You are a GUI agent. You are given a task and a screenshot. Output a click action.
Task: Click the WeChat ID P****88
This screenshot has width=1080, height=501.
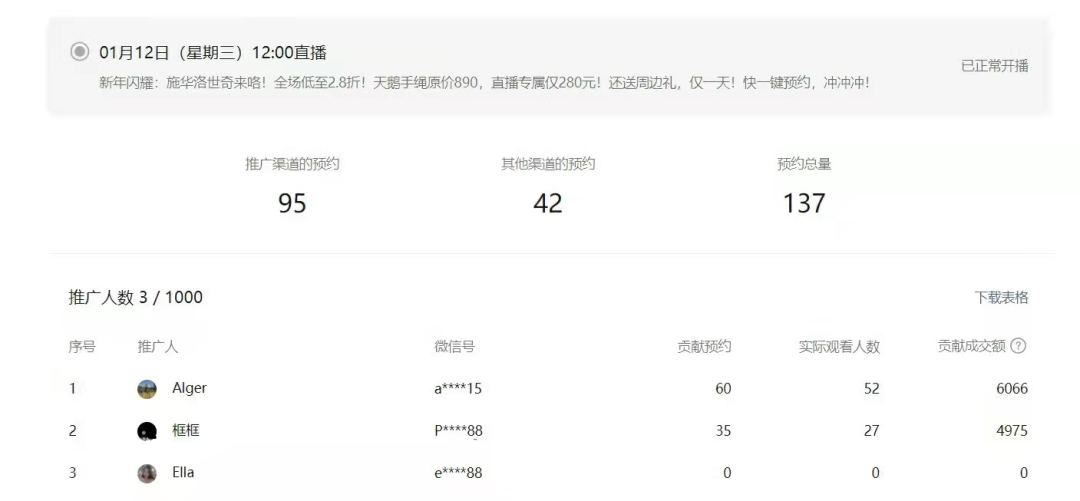pos(459,431)
